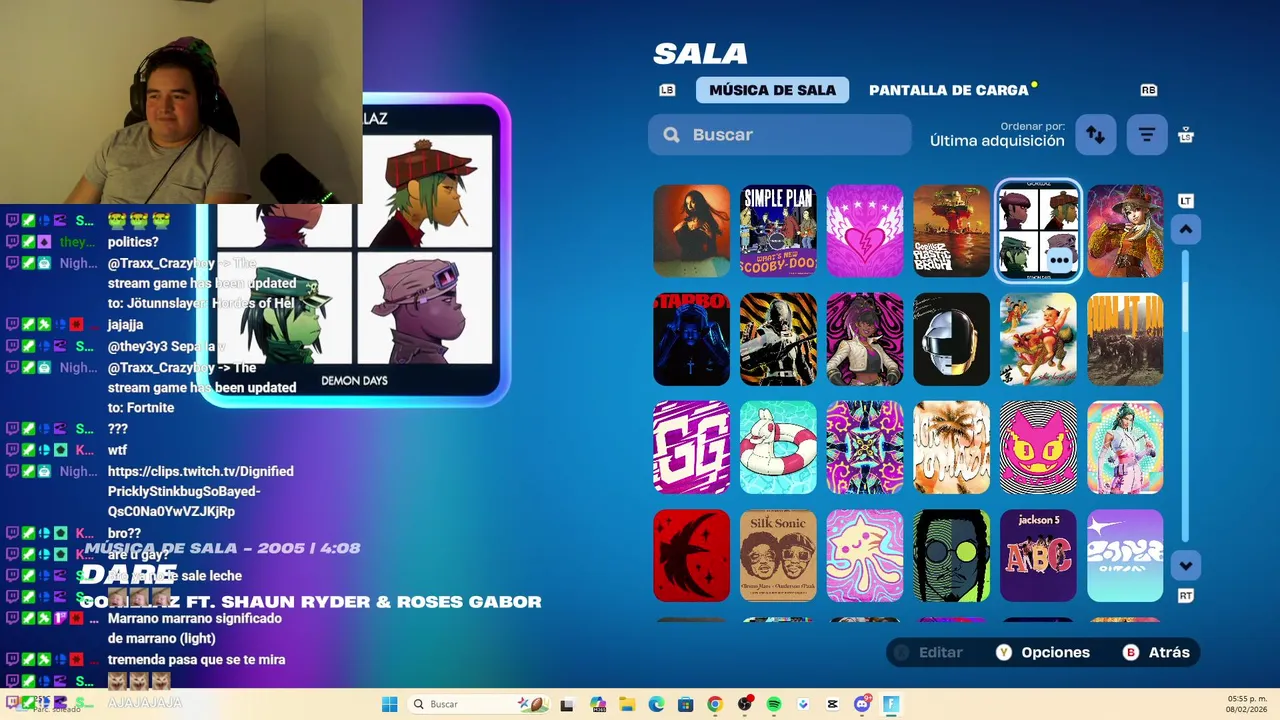Click the 'jajajja' chat message
Screen dimensions: 1280x720
click(125, 325)
